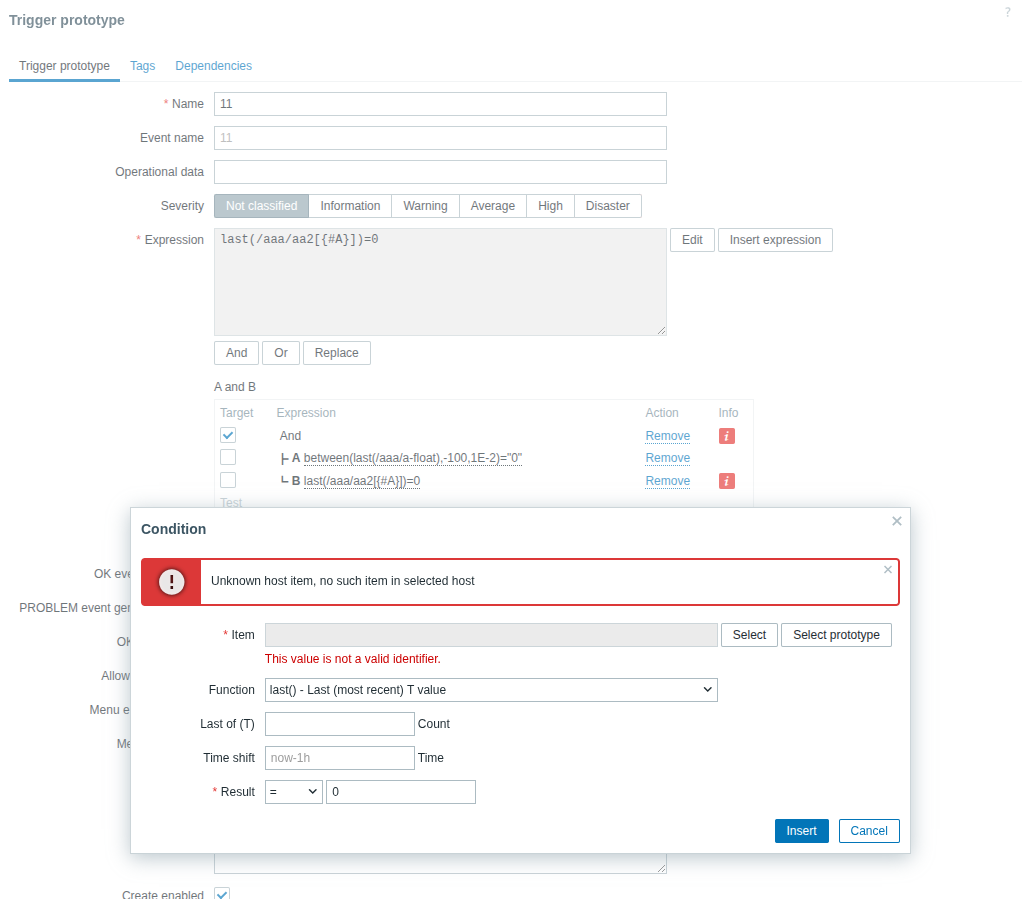Remove expression A via Remove link

tap(667, 458)
